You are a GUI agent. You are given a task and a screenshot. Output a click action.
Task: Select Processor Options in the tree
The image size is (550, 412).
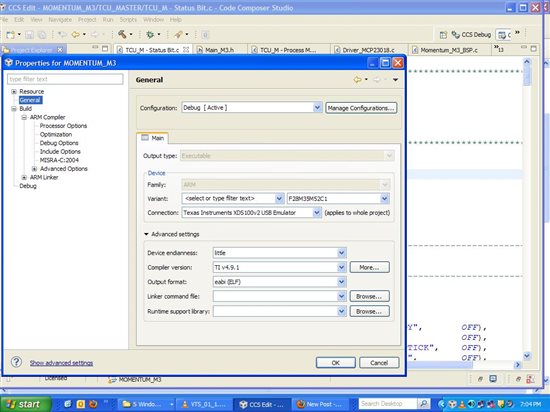63,126
